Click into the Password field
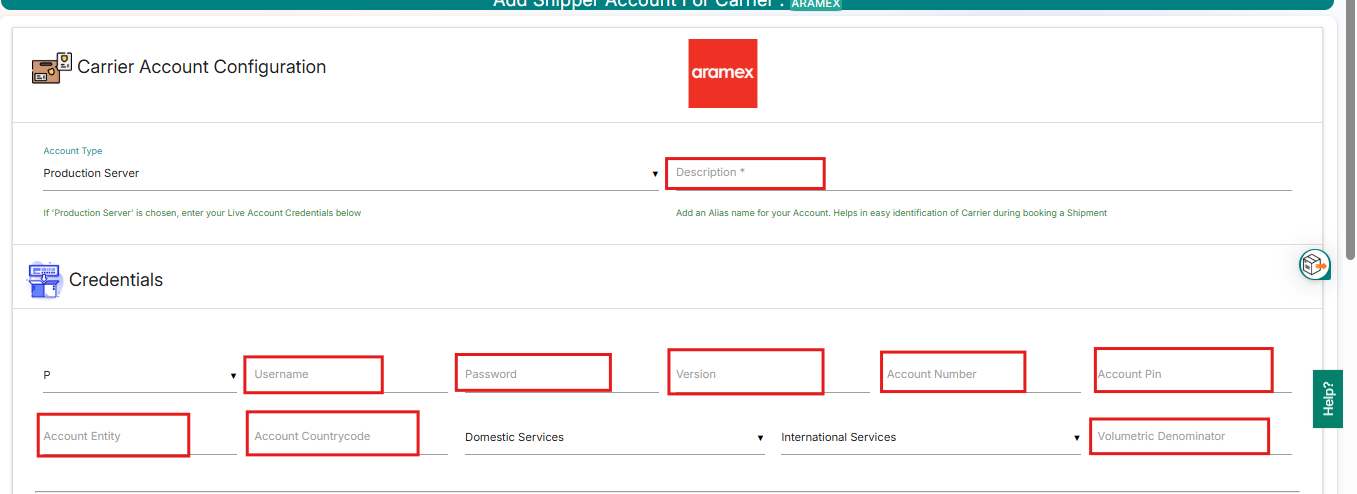 tap(561, 375)
